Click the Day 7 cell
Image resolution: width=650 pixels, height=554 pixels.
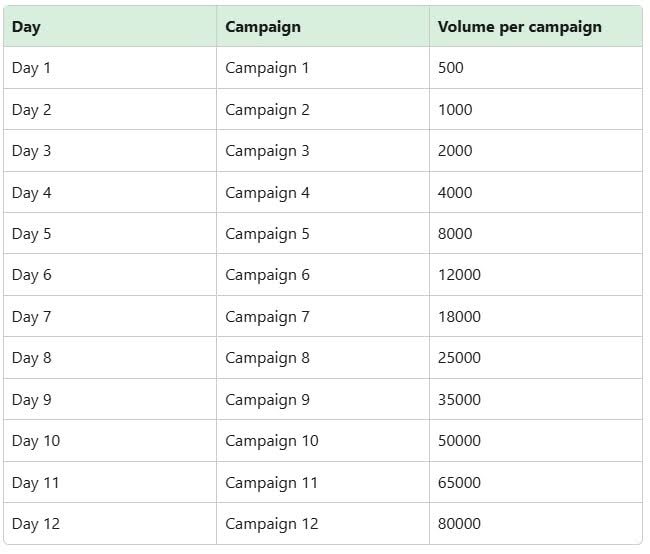coord(32,317)
